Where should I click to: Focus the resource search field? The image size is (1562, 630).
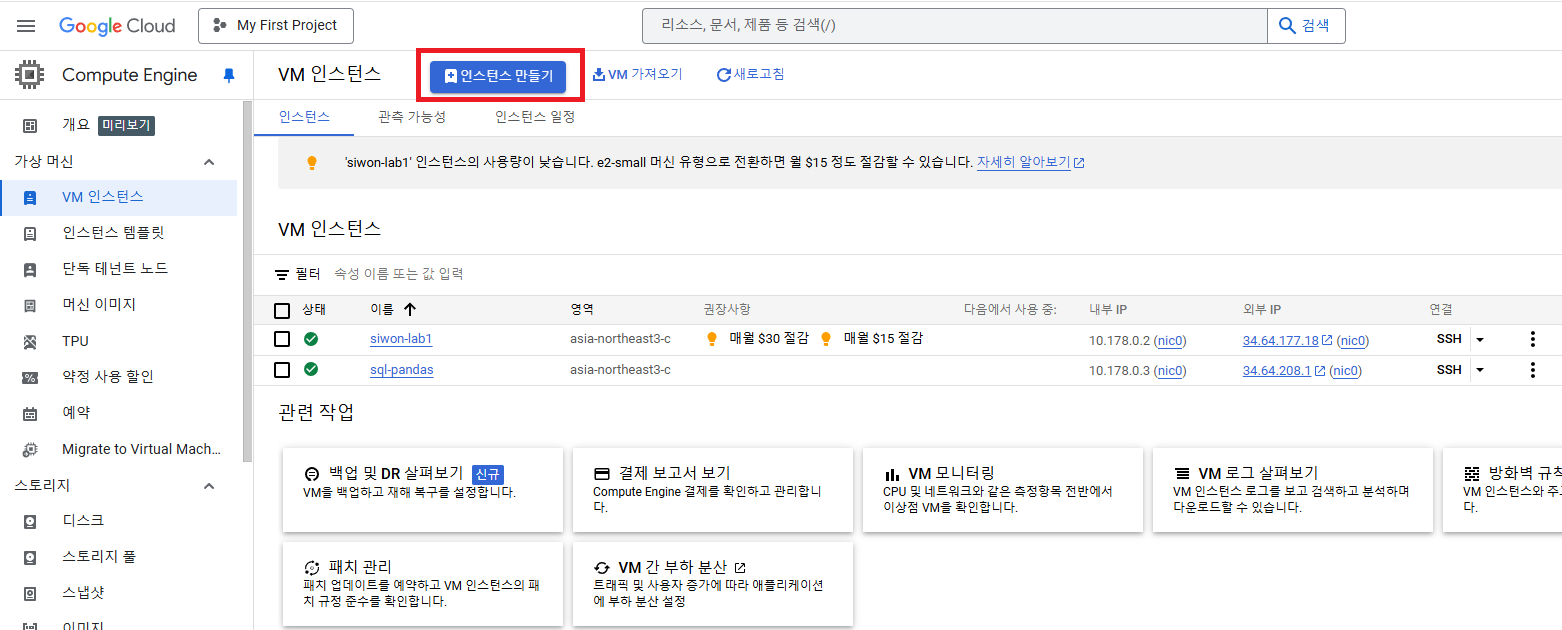coord(954,25)
